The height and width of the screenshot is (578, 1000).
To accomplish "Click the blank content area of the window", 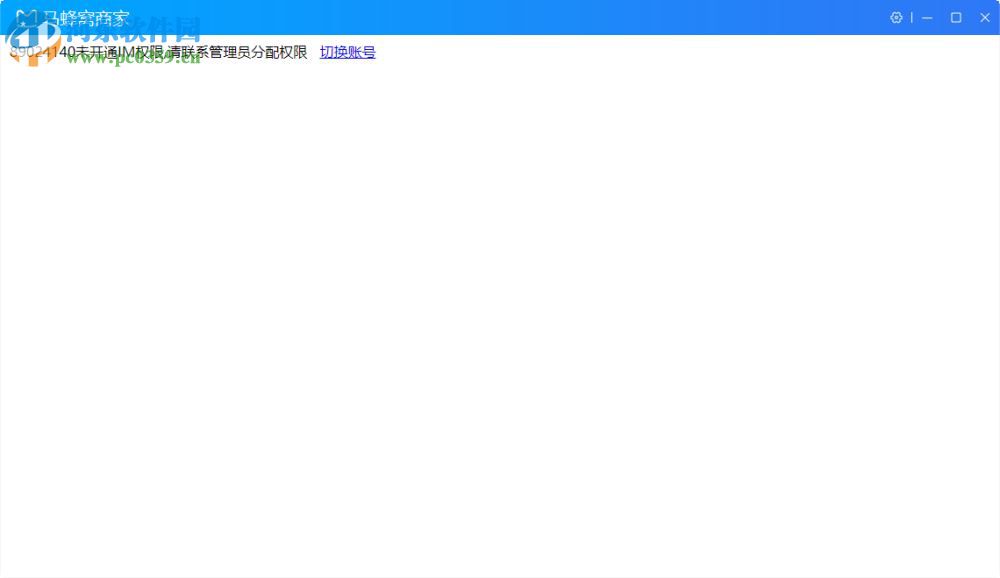I will 500,300.
